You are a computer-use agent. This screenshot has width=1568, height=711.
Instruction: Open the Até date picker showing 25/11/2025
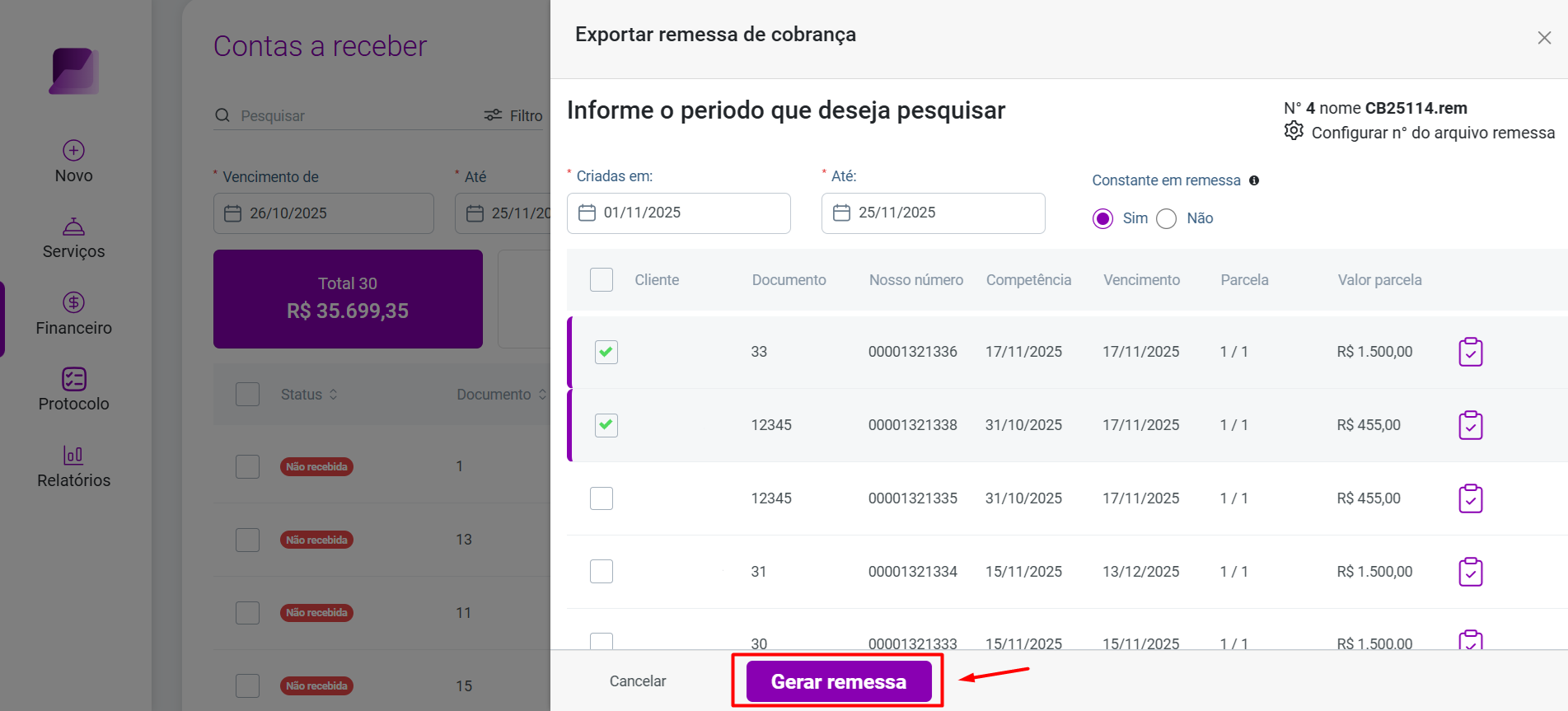click(x=934, y=213)
